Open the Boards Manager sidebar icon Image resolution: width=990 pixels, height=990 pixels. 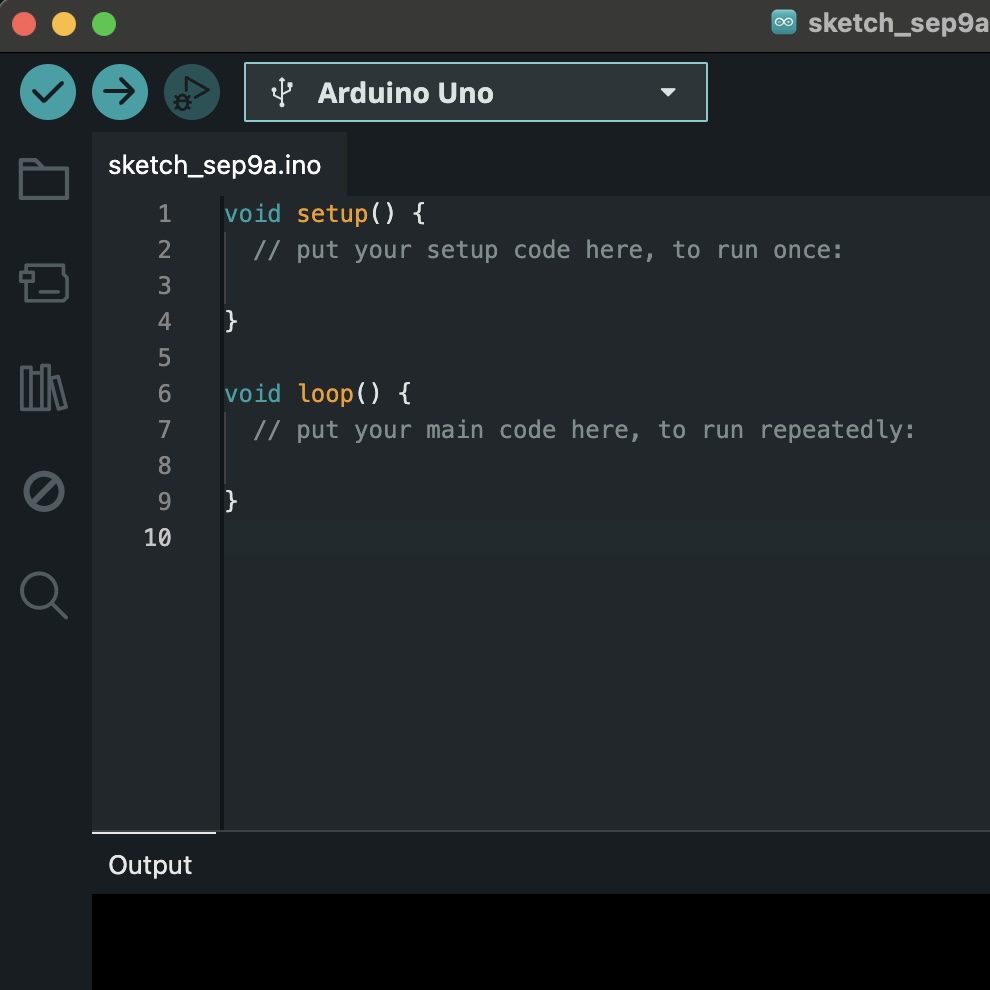(43, 283)
